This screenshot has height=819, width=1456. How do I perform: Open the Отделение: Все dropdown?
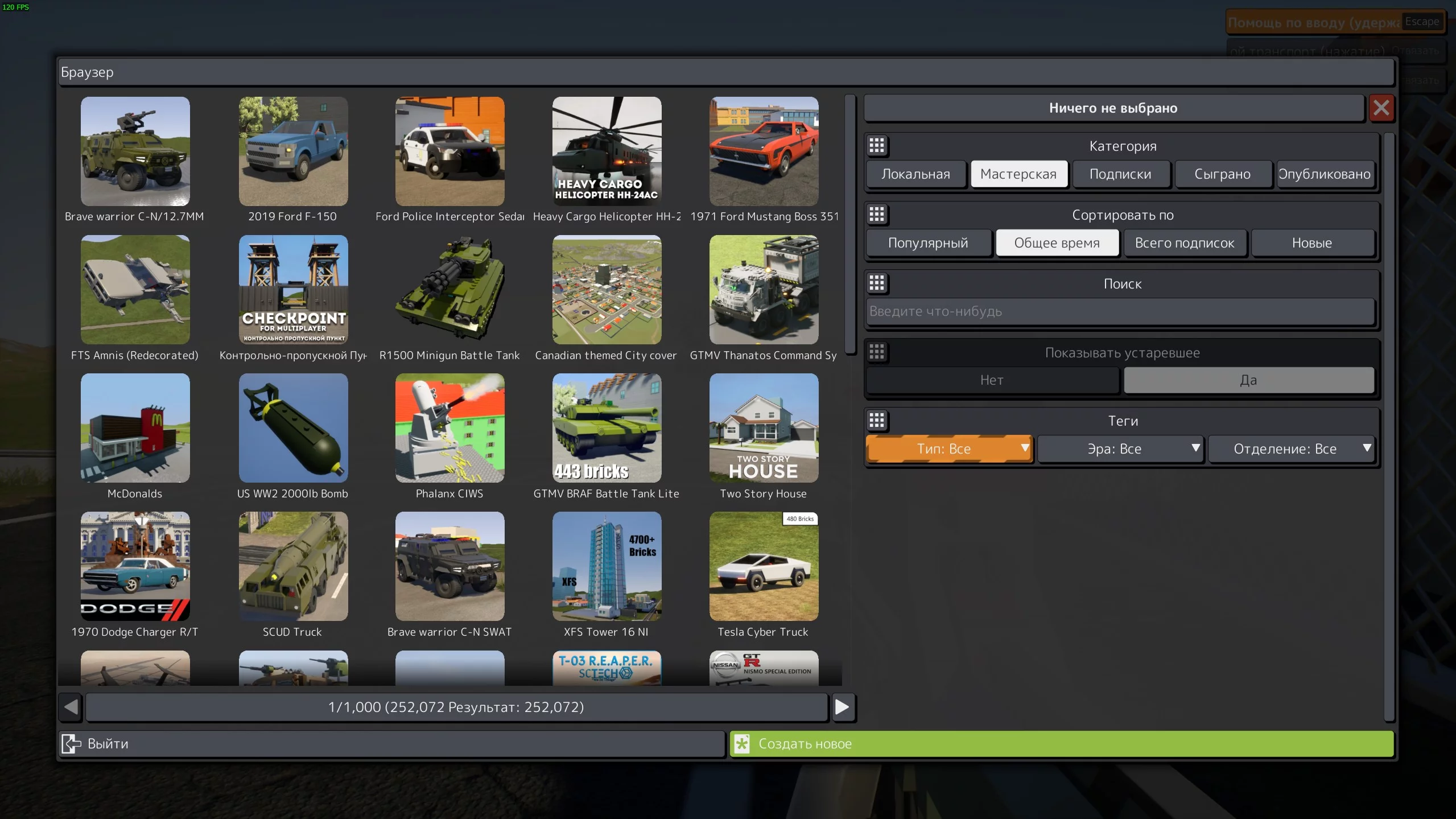[1290, 449]
